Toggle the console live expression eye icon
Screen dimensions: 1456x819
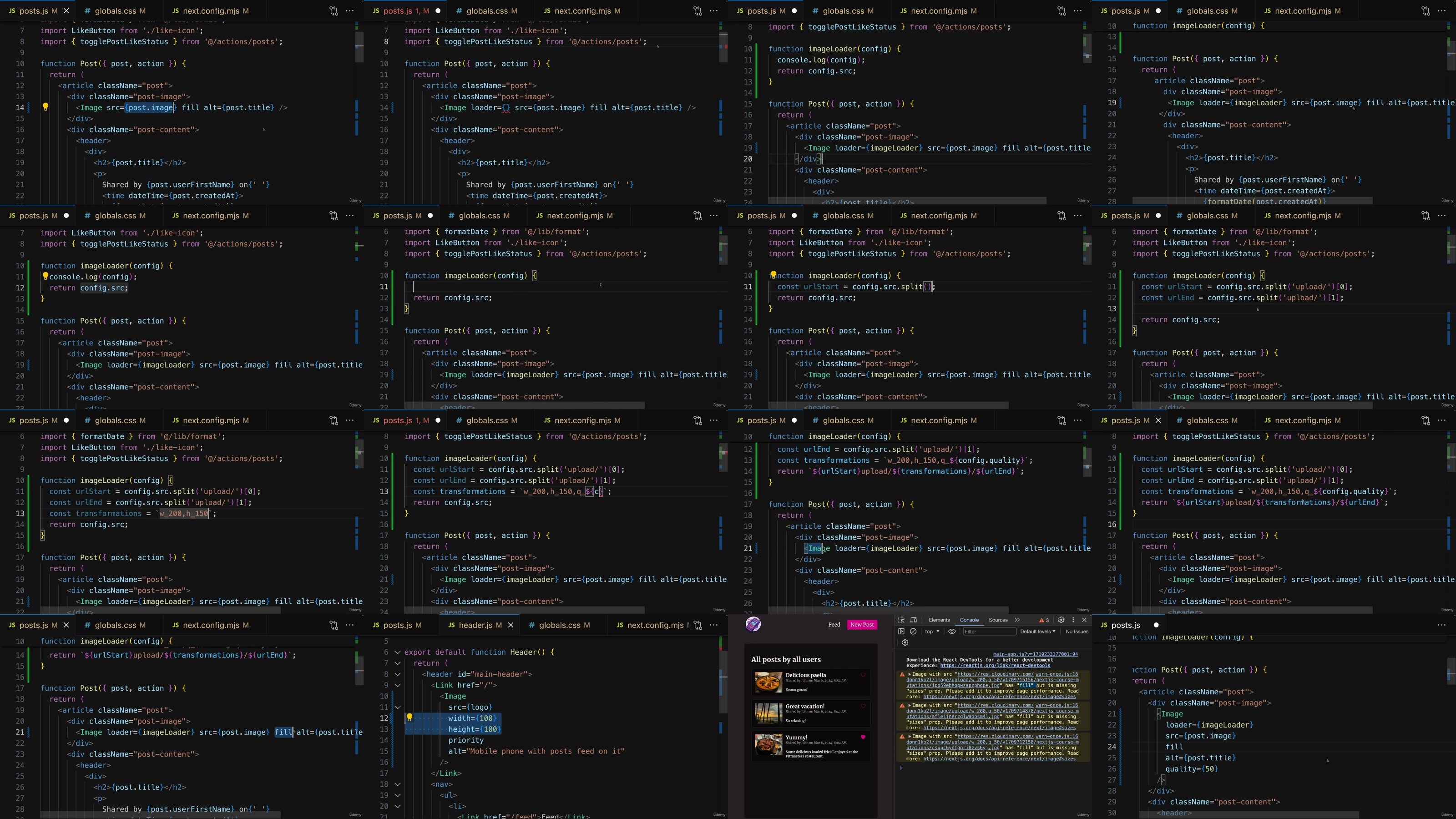click(x=952, y=632)
